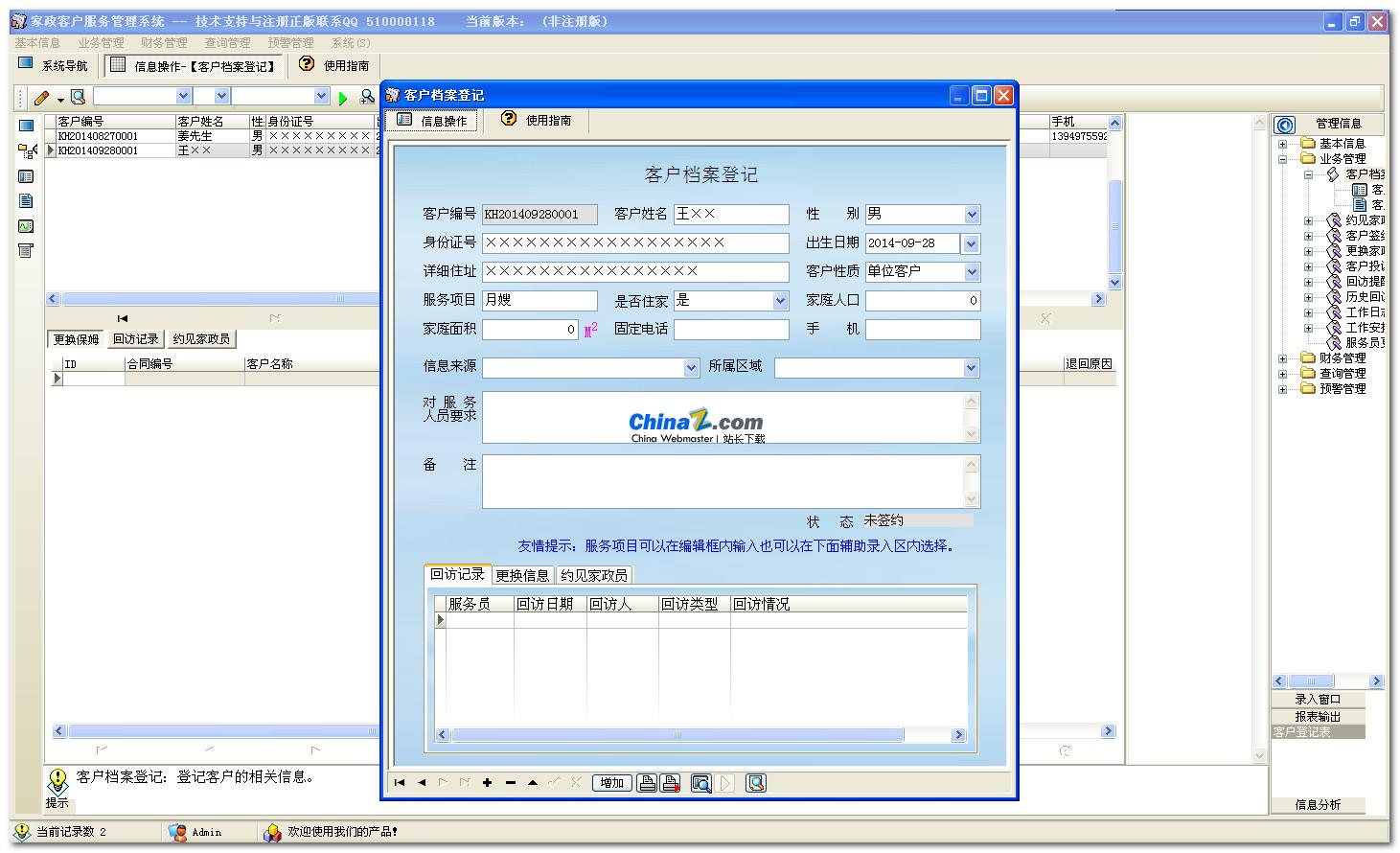Screen dimensions: 1400x853
Task: Click the form list icon in left sidebar
Action: pyautogui.click(x=26, y=176)
